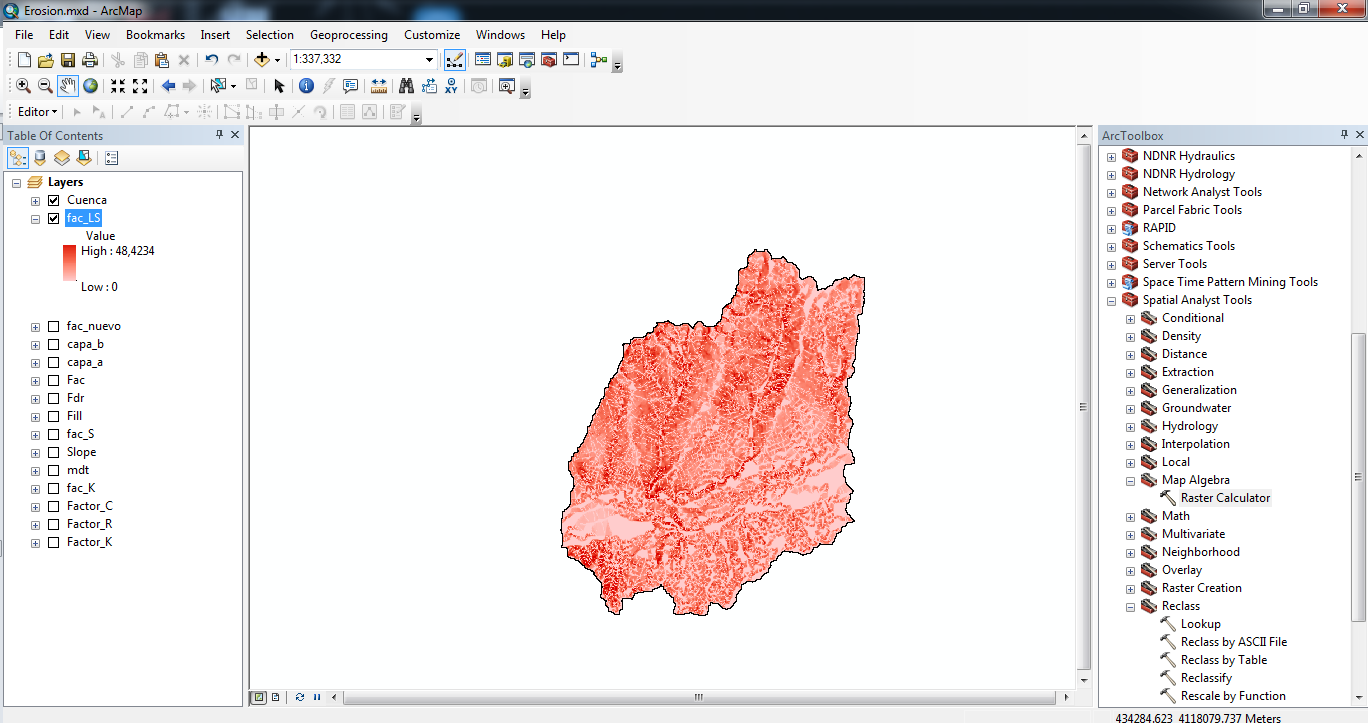Uncheck the Cuenca layer checkbox
This screenshot has height=723, width=1368.
click(54, 200)
